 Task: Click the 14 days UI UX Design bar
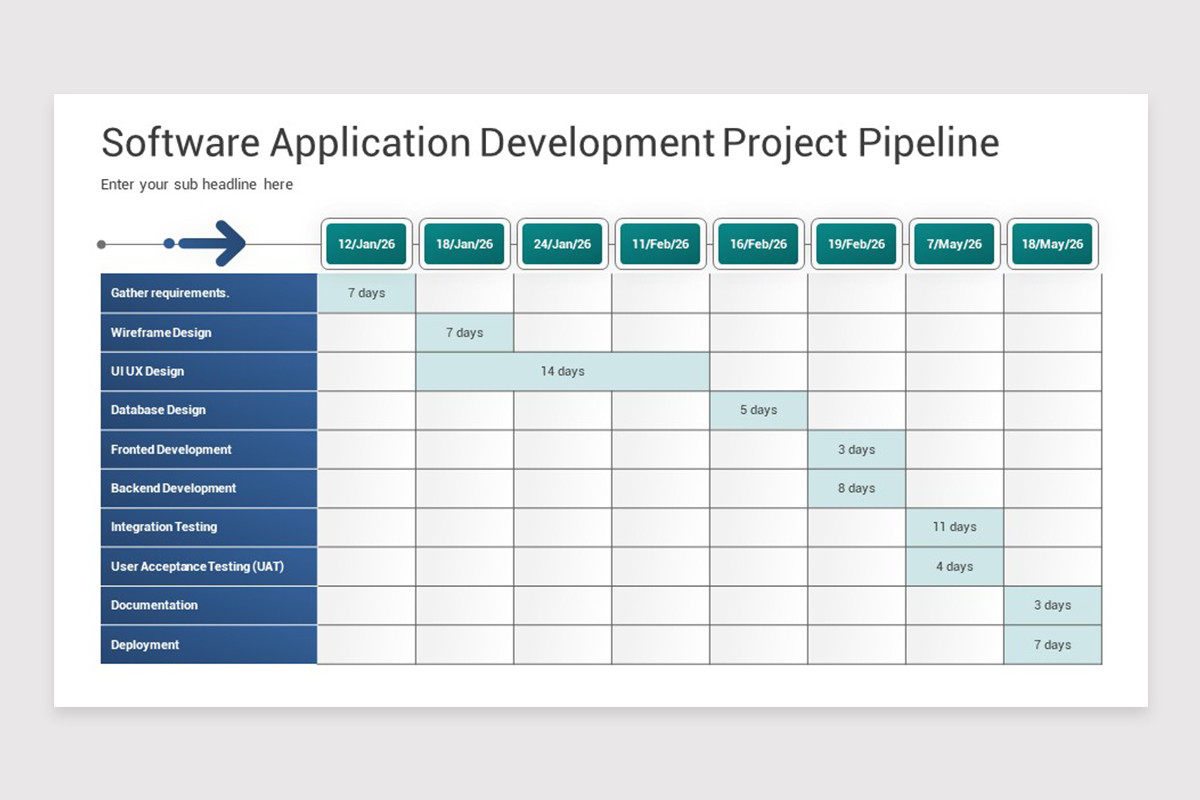click(562, 371)
